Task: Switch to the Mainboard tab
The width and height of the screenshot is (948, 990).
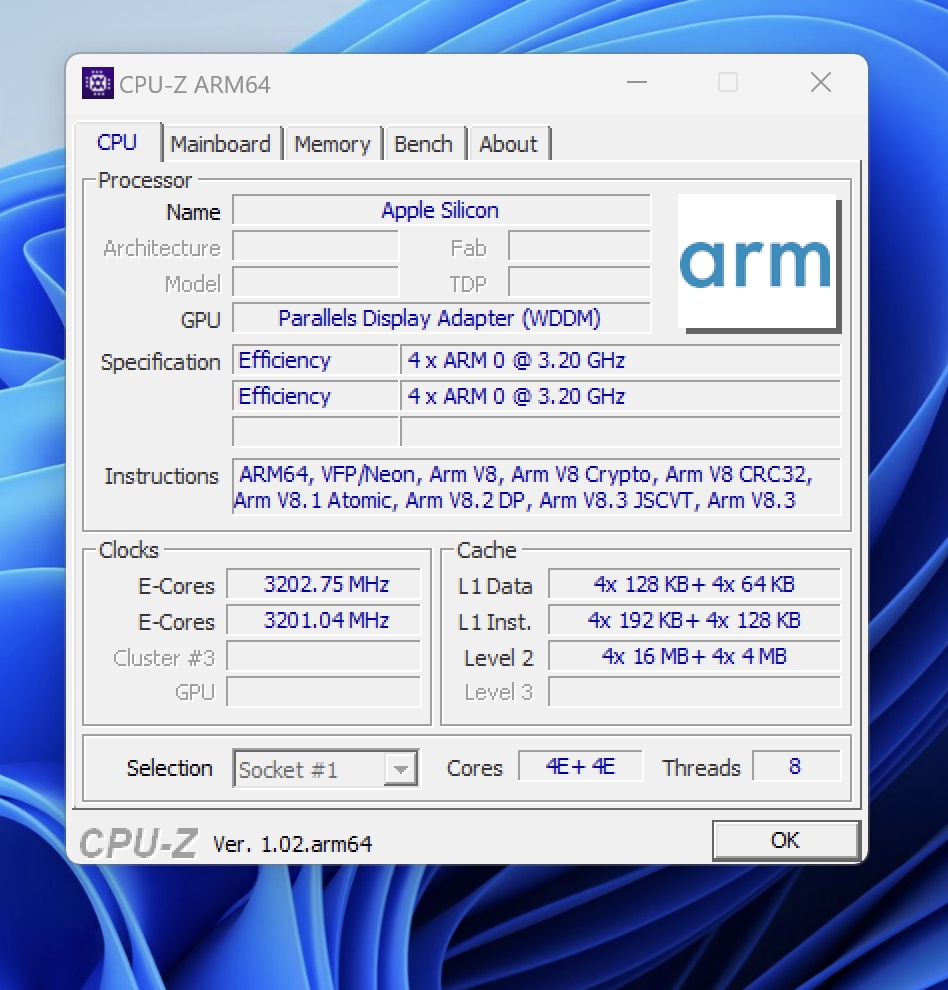Action: 220,144
